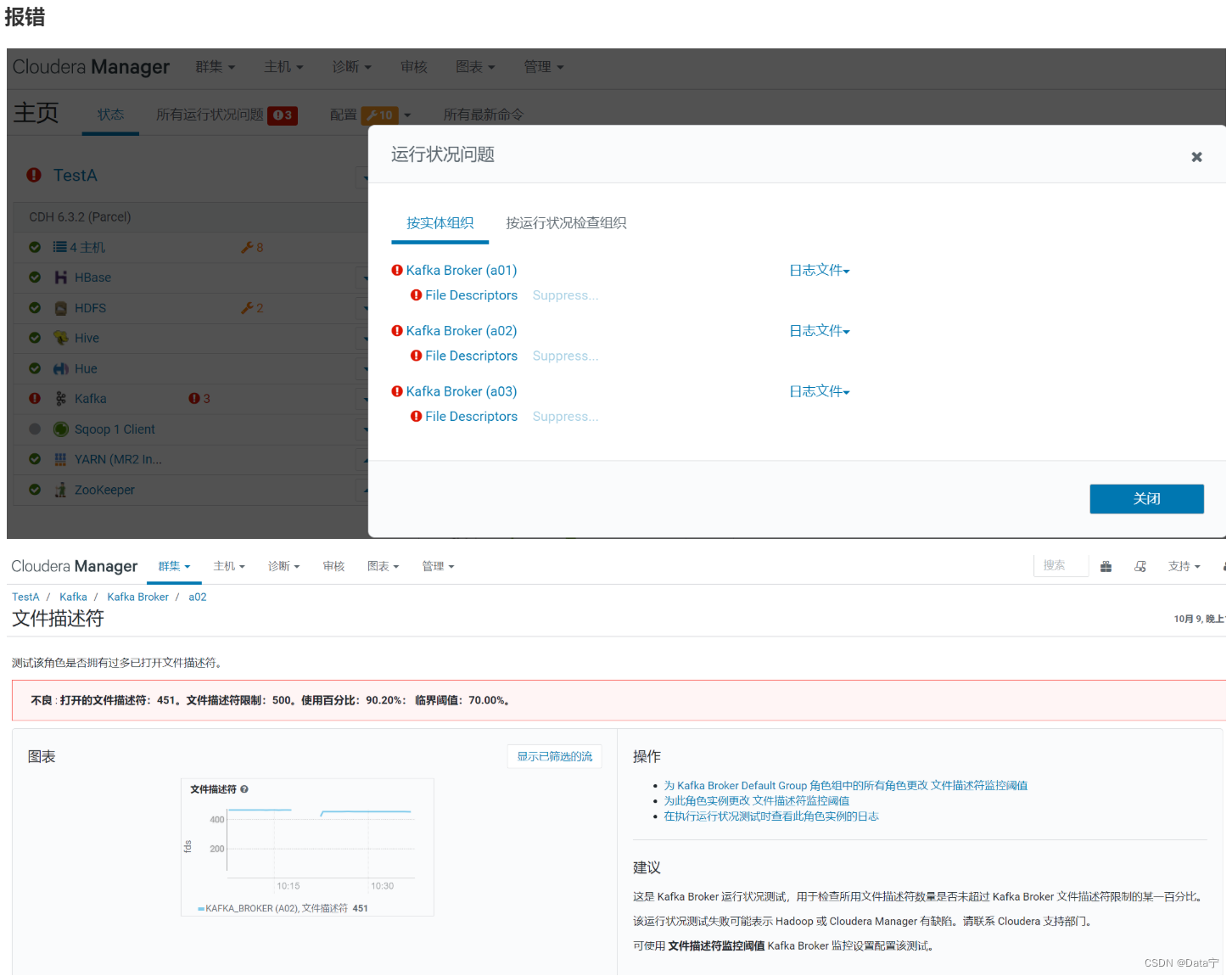Open File Descriptors under Kafka Broker (a03)
1232x976 pixels.
(471, 417)
